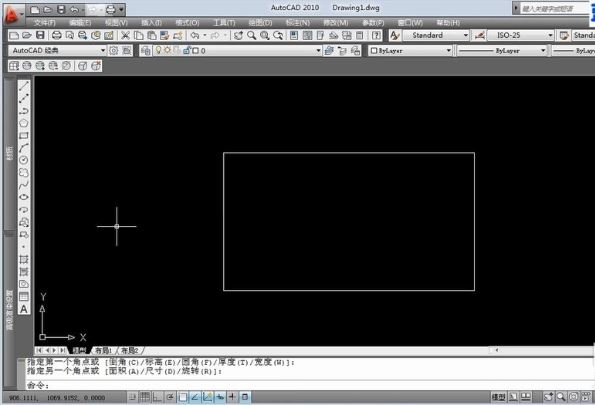The width and height of the screenshot is (595, 405).
Task: Click the 模型 button in status bar
Action: click(498, 397)
